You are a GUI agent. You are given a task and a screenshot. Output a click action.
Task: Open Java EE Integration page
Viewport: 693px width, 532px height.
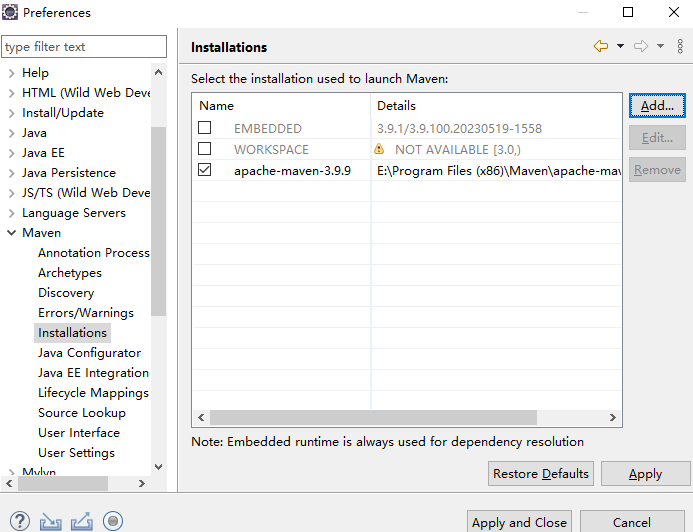[93, 373]
